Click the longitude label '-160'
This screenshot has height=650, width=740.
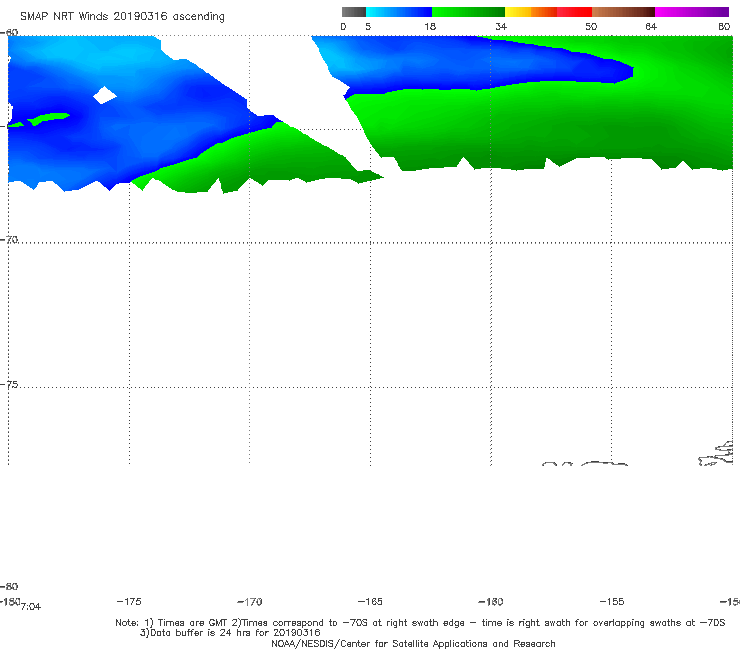click(491, 602)
